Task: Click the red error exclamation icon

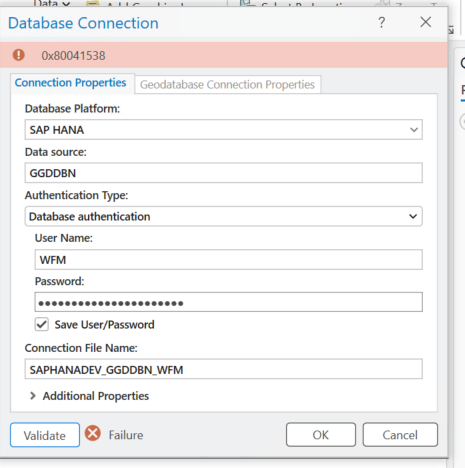Action: coord(19,55)
